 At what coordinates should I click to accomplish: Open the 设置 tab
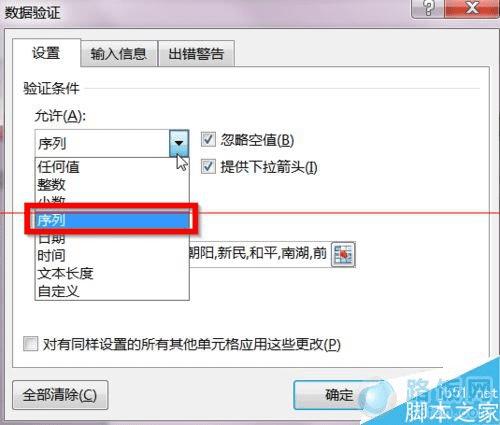(x=46, y=53)
